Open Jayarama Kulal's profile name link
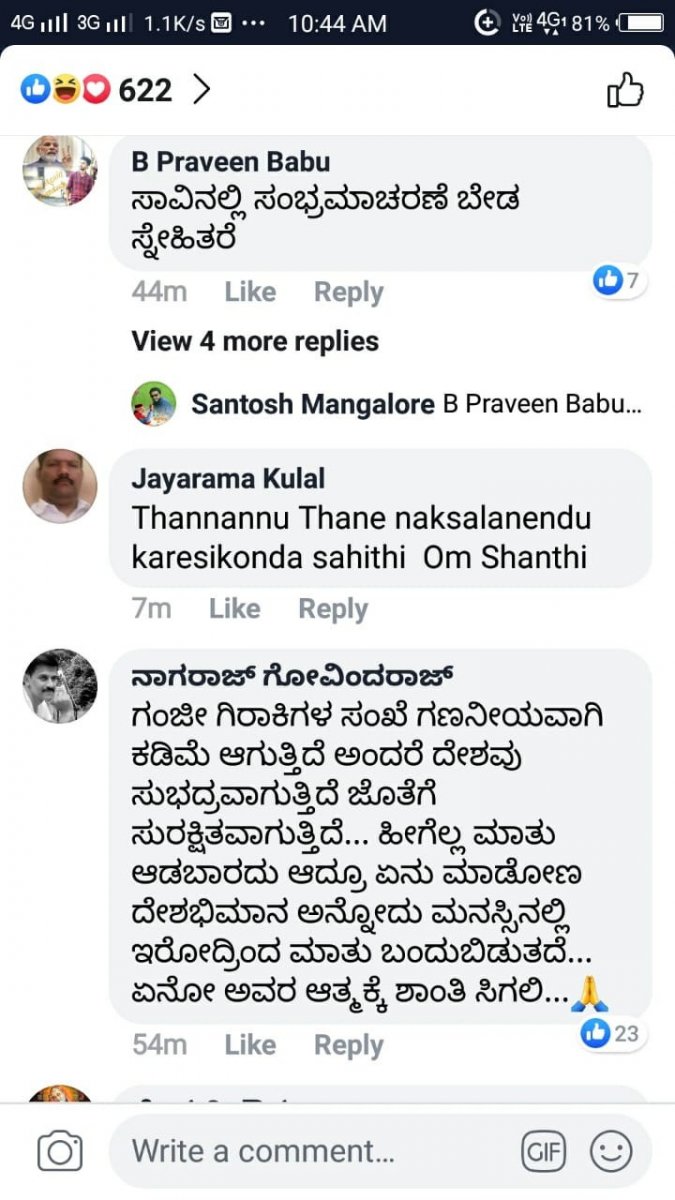The width and height of the screenshot is (675, 1200). pos(228,478)
